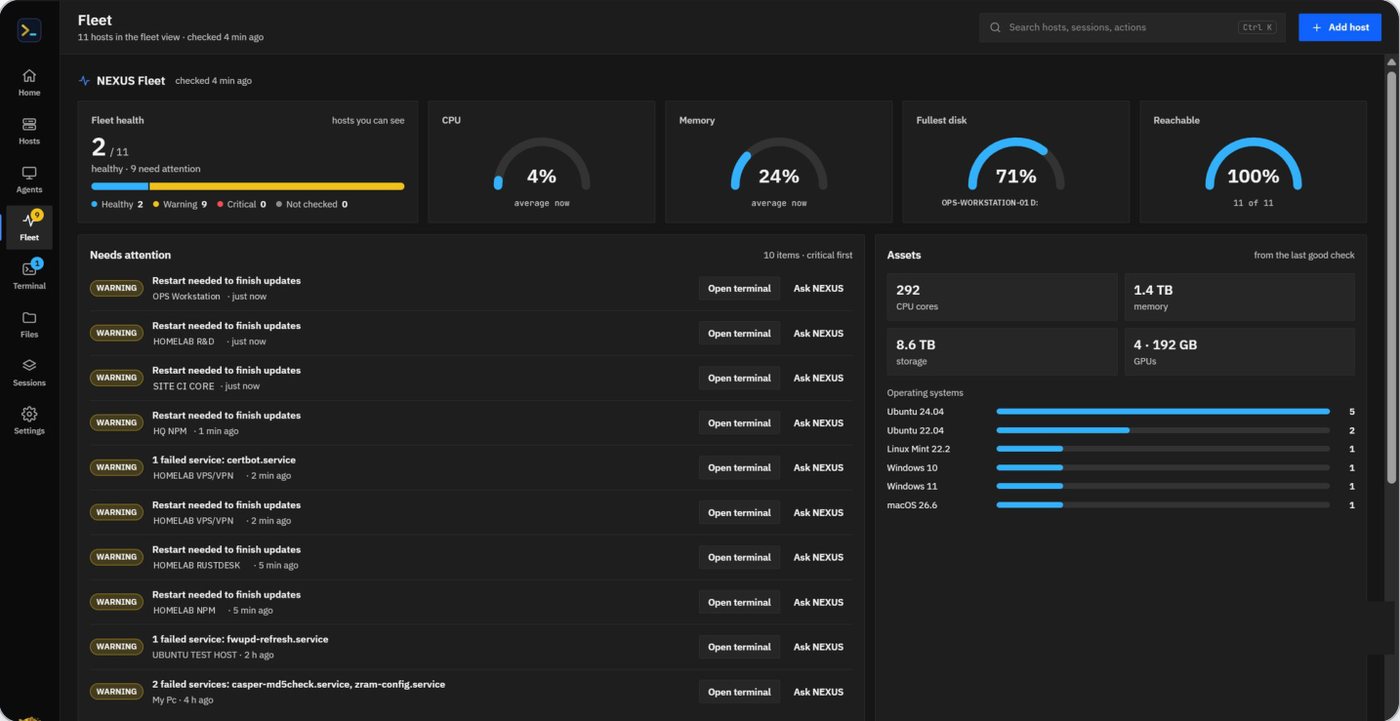This screenshot has width=1400, height=721.
Task: Click the Add host button
Action: pos(1340,27)
